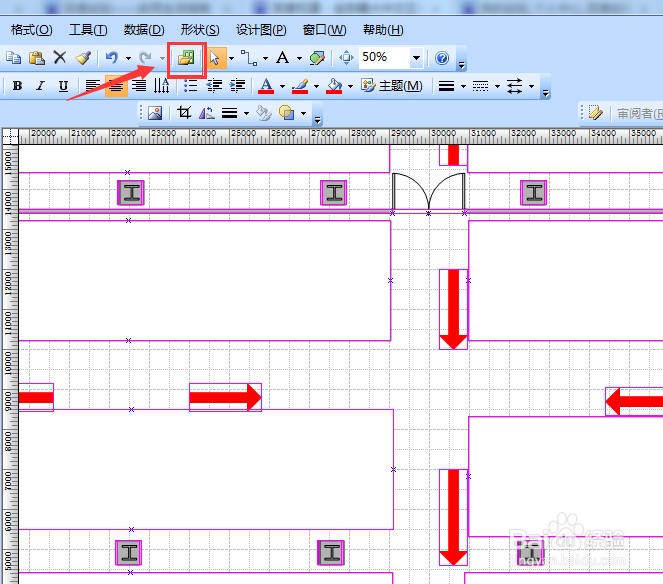Toggle Underline formatting
Viewport: 663px width, 584px height.
[x=63, y=86]
